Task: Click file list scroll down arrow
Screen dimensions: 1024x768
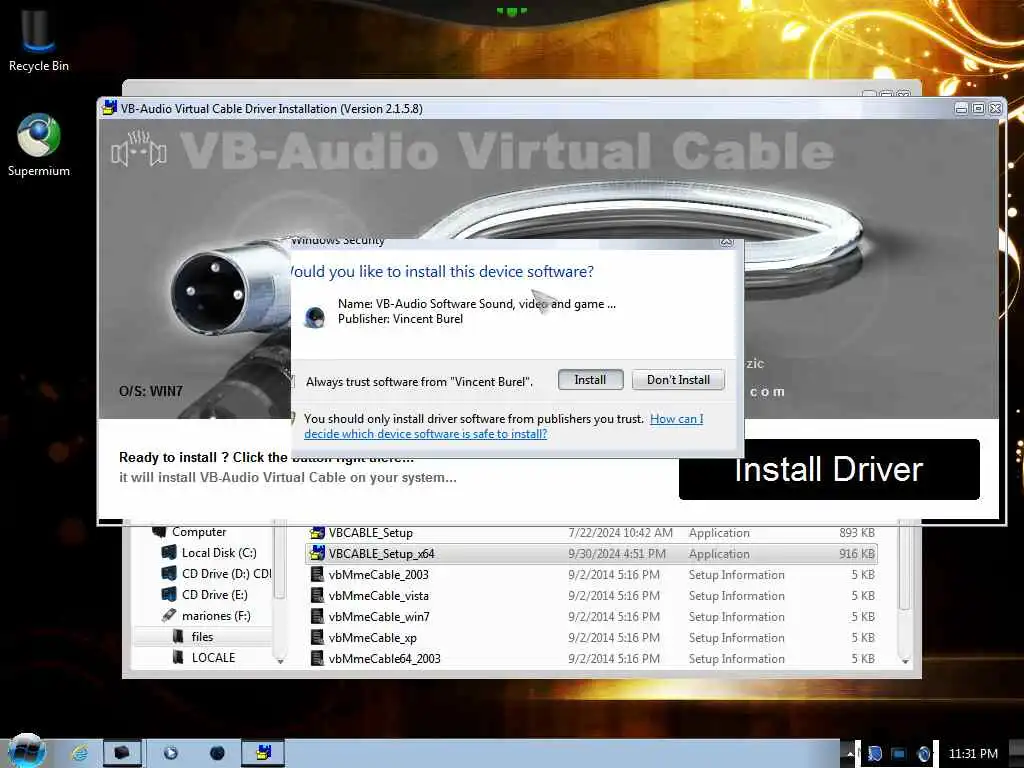Action: [905, 662]
